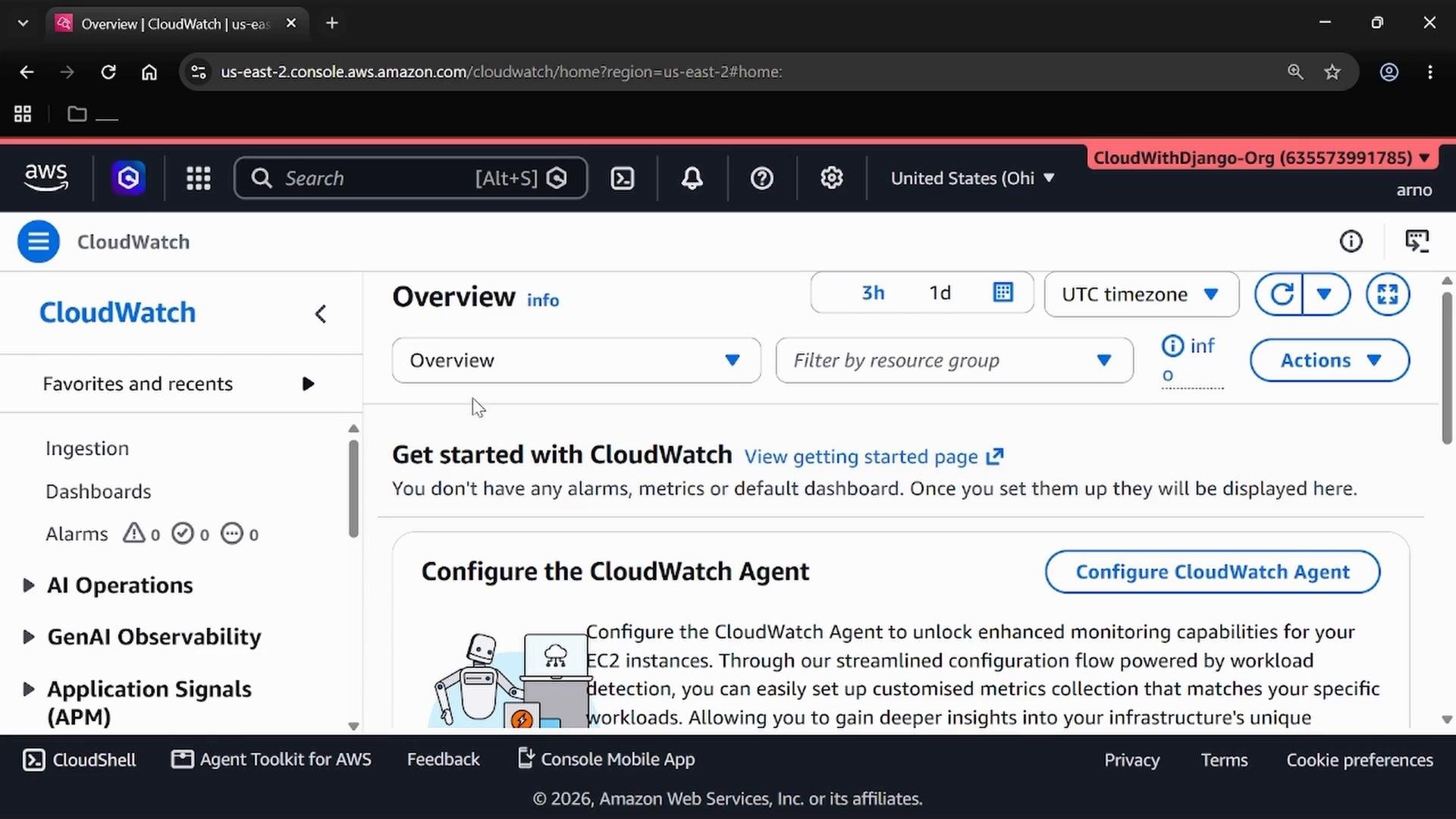Click the AWS Search field
This screenshot has height=819, width=1456.
410,178
